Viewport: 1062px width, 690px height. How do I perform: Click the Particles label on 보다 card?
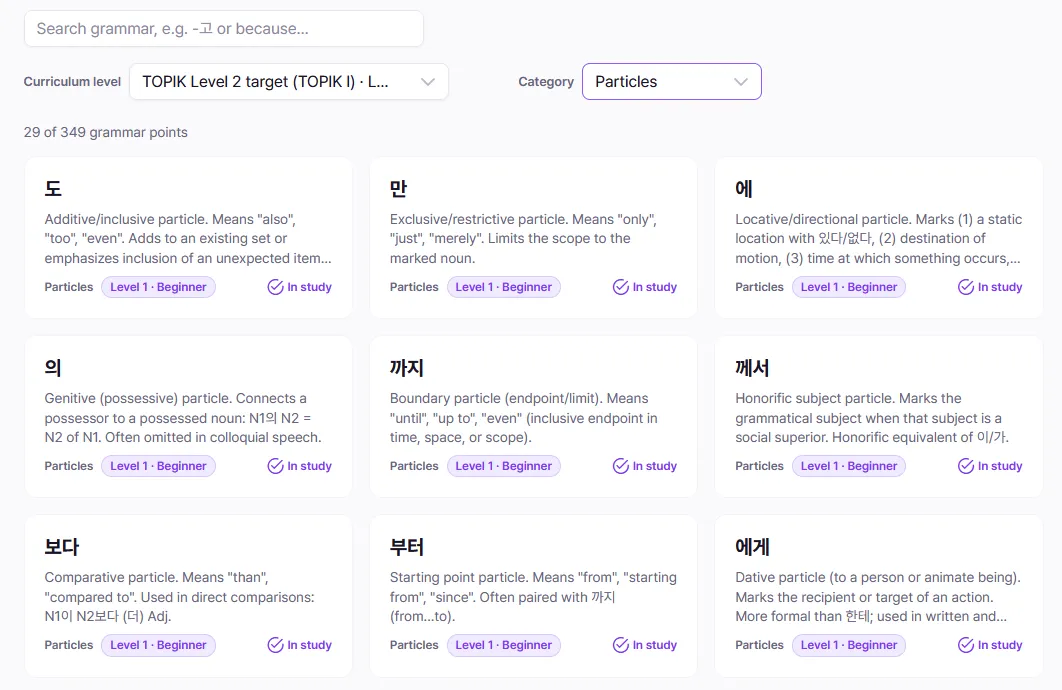[x=69, y=645]
